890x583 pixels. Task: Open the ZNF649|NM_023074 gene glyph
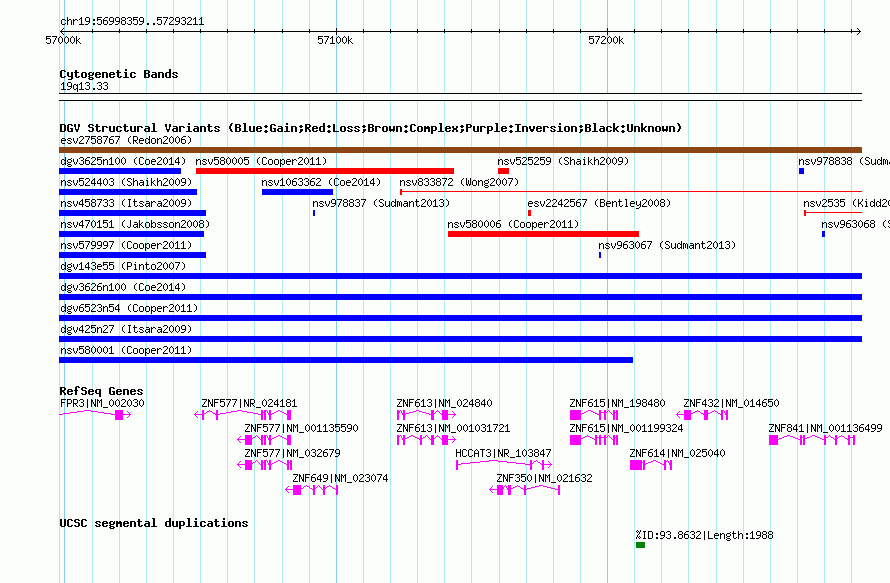coord(312,490)
